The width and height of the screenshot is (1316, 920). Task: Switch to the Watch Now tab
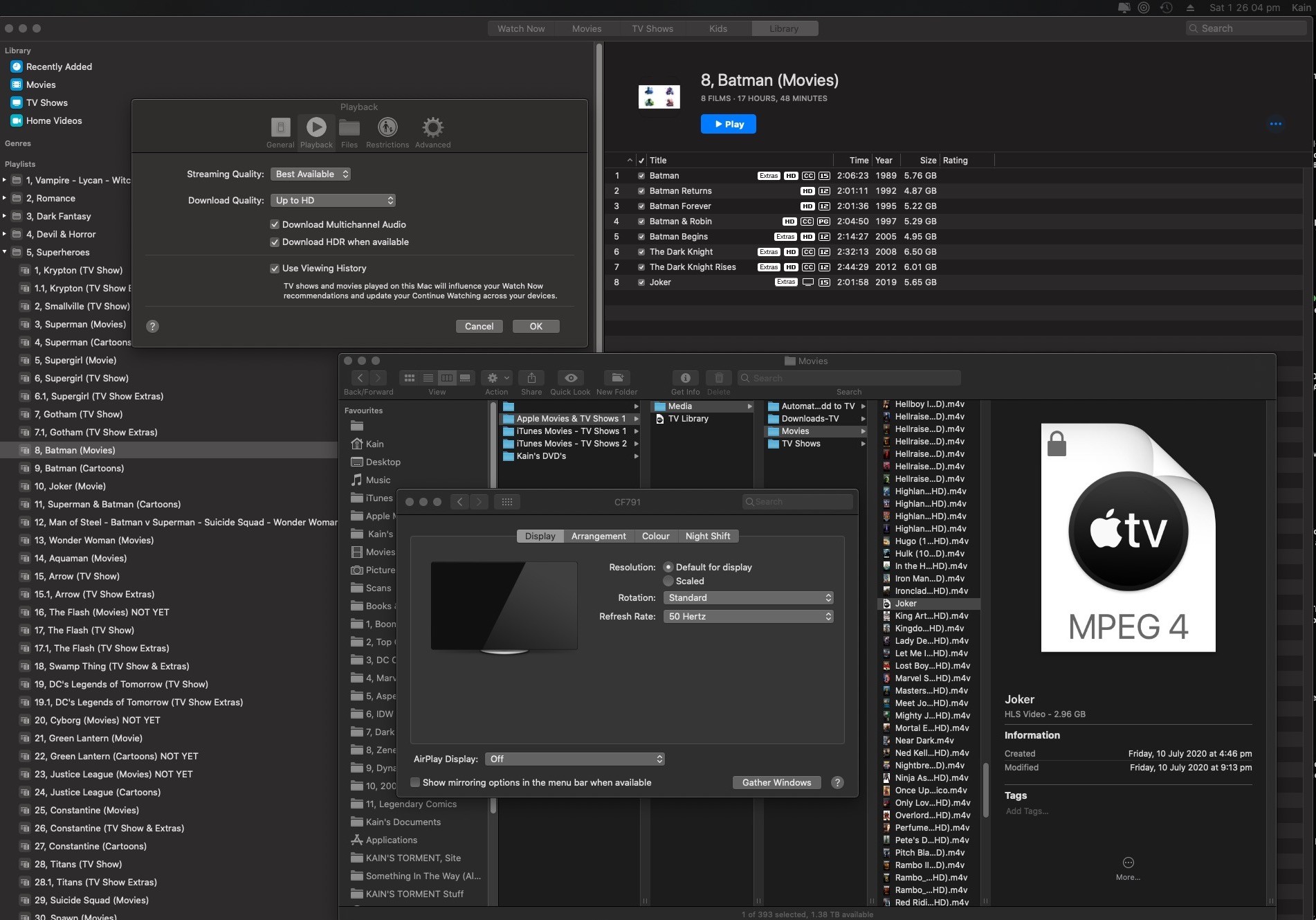520,28
